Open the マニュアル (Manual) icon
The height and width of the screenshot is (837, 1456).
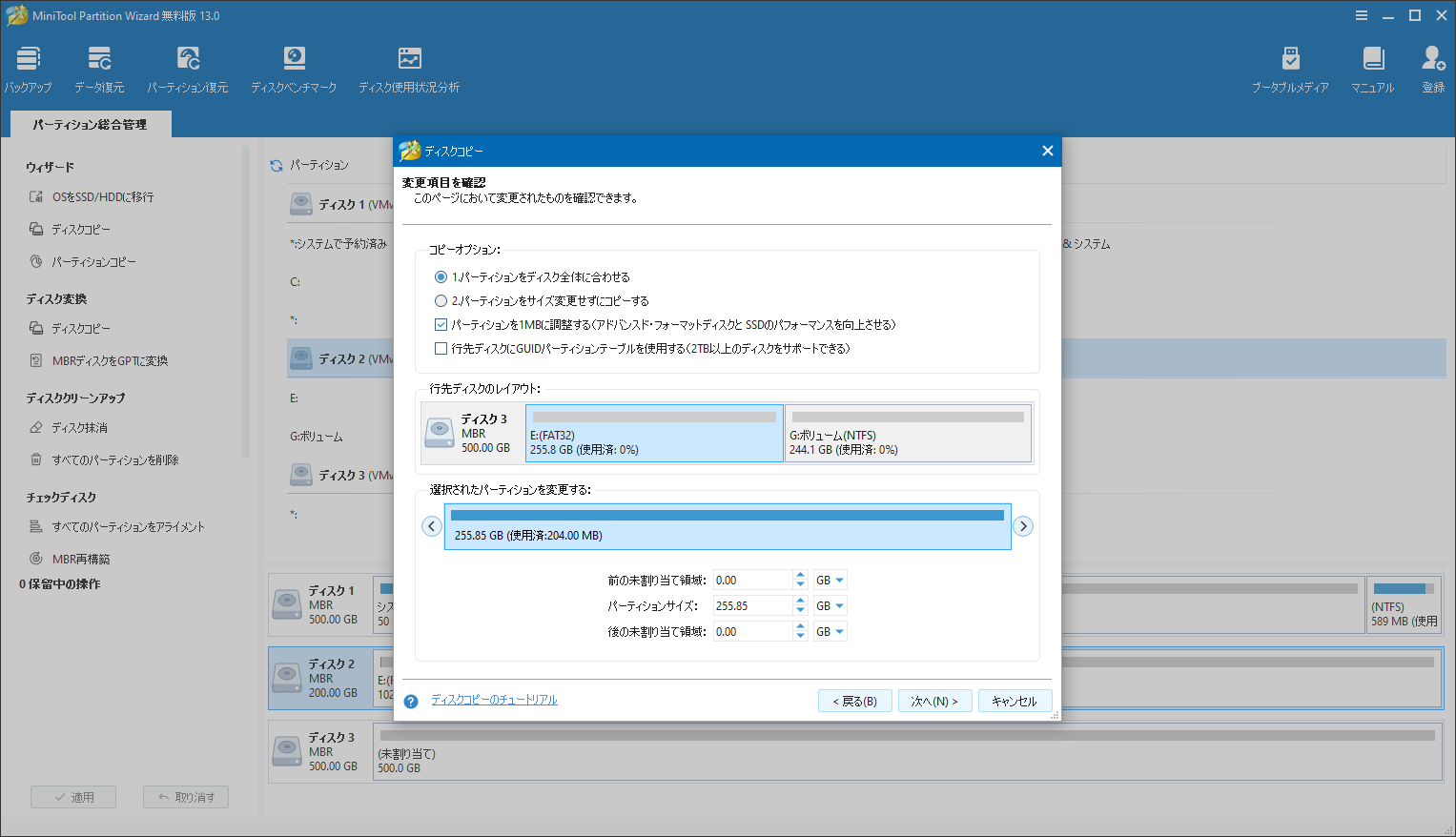(x=1373, y=67)
